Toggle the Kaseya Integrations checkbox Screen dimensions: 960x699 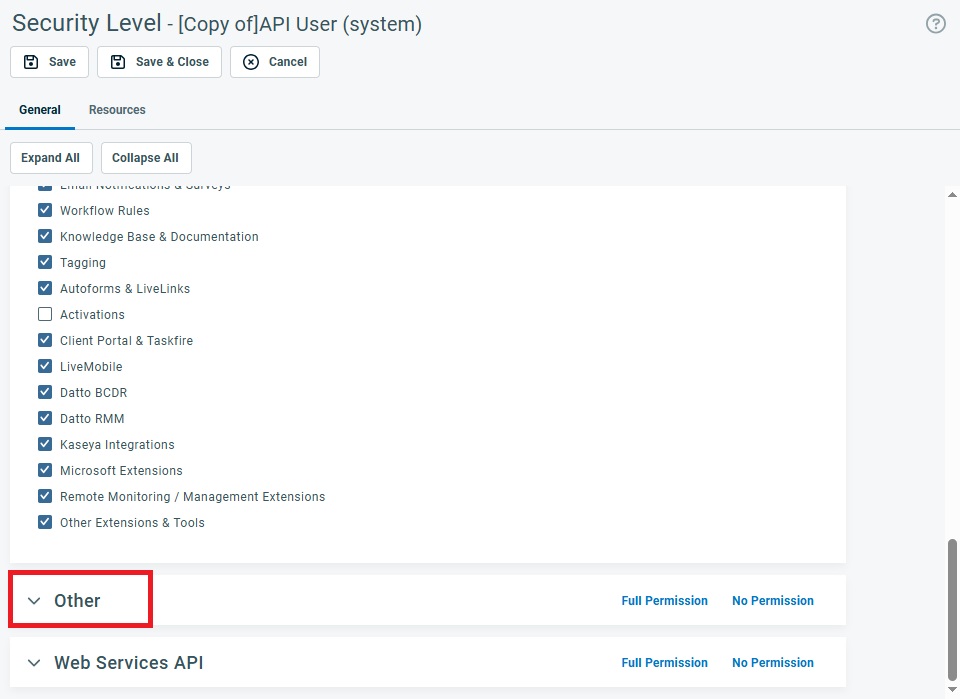45,445
